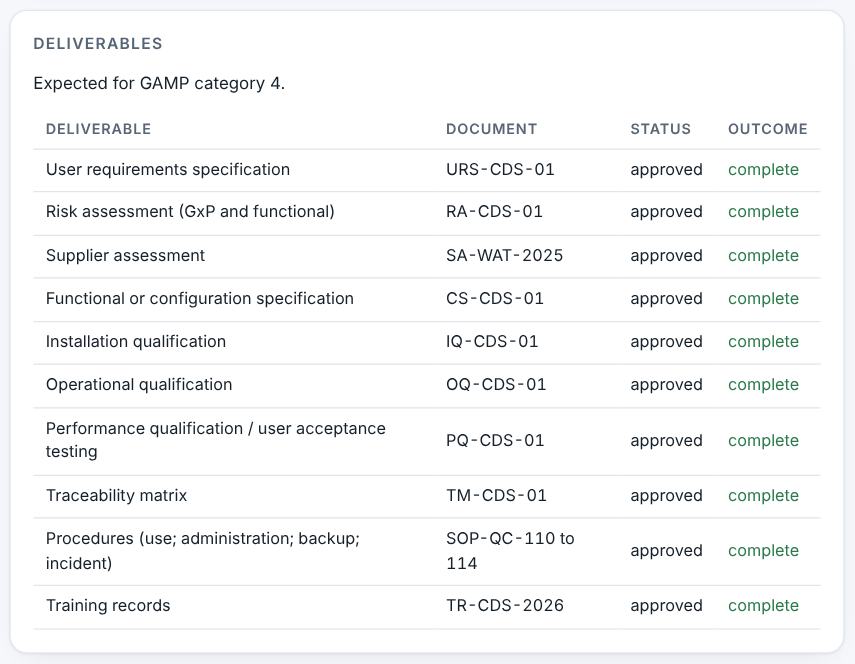Click document RA-CDS-01
This screenshot has height=664, width=855.
(495, 212)
